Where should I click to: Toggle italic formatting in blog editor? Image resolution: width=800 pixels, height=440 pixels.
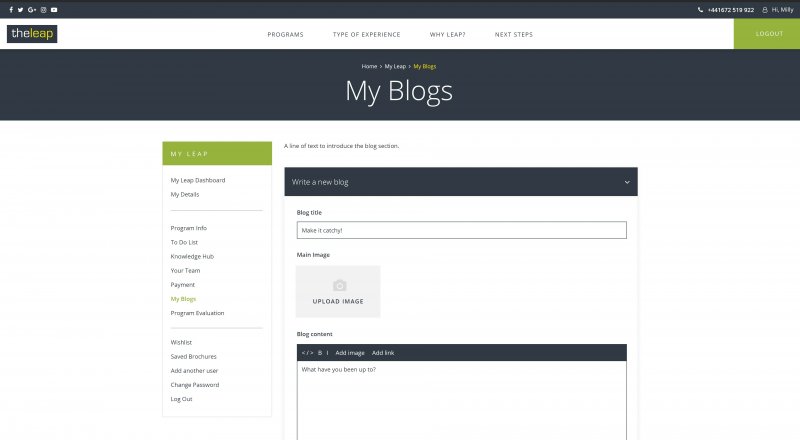328,353
